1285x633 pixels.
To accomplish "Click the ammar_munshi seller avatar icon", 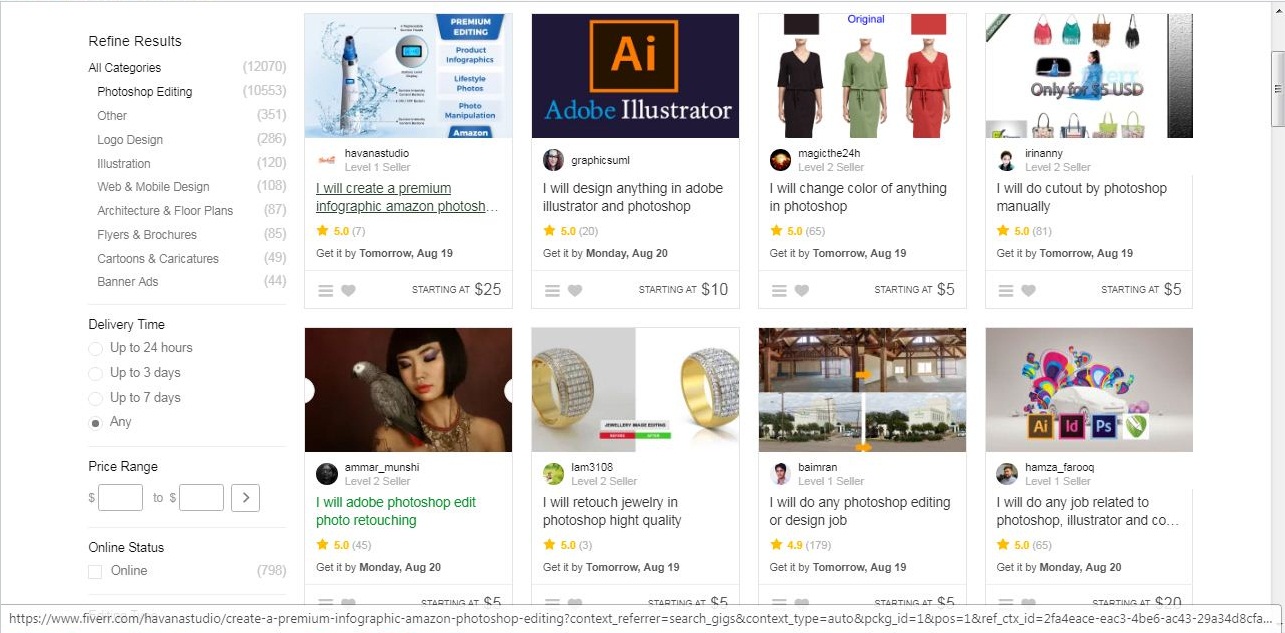I will click(x=326, y=474).
